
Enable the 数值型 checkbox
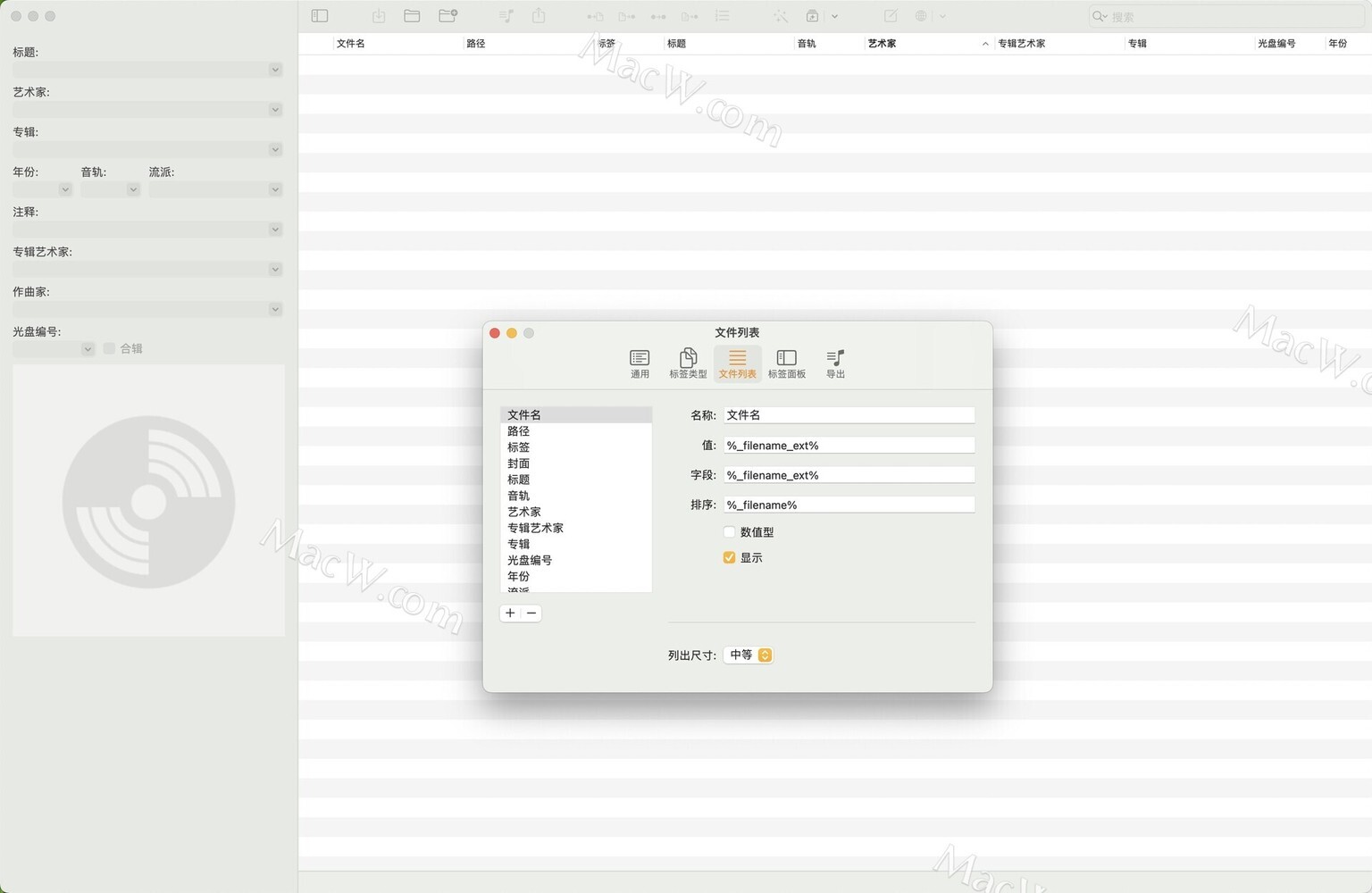tap(729, 532)
